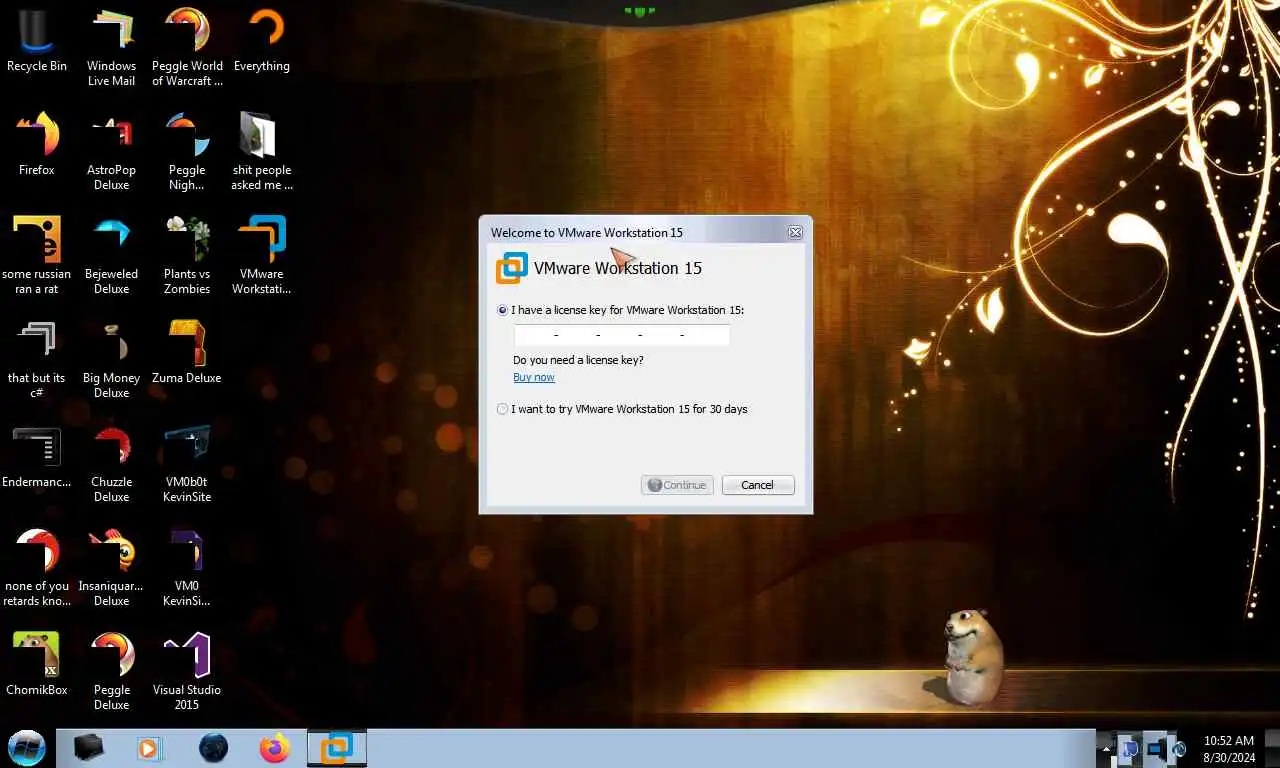Cancel the VMware welcome dialog
Viewport: 1280px width, 768px height.
pyautogui.click(x=758, y=485)
